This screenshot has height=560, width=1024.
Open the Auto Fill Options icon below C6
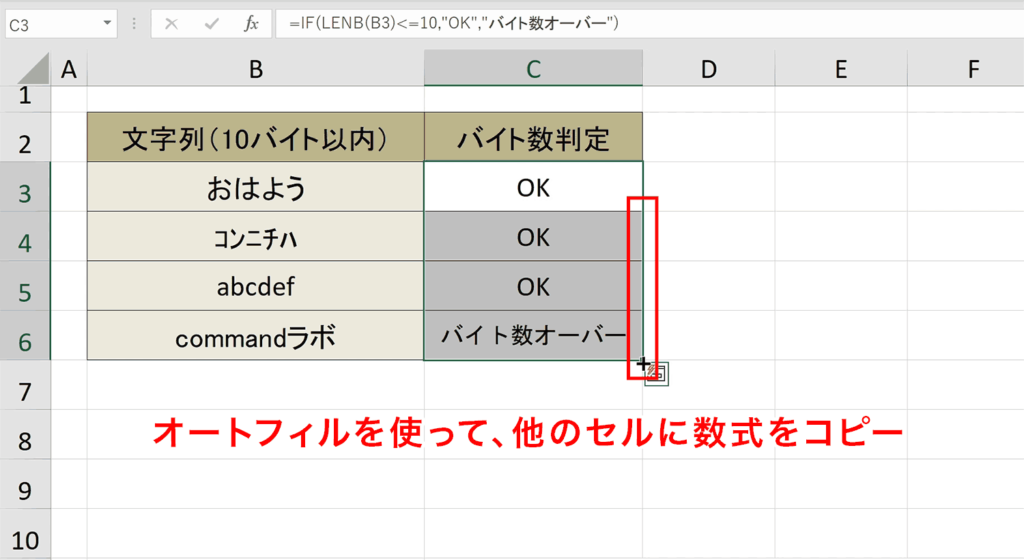click(657, 374)
